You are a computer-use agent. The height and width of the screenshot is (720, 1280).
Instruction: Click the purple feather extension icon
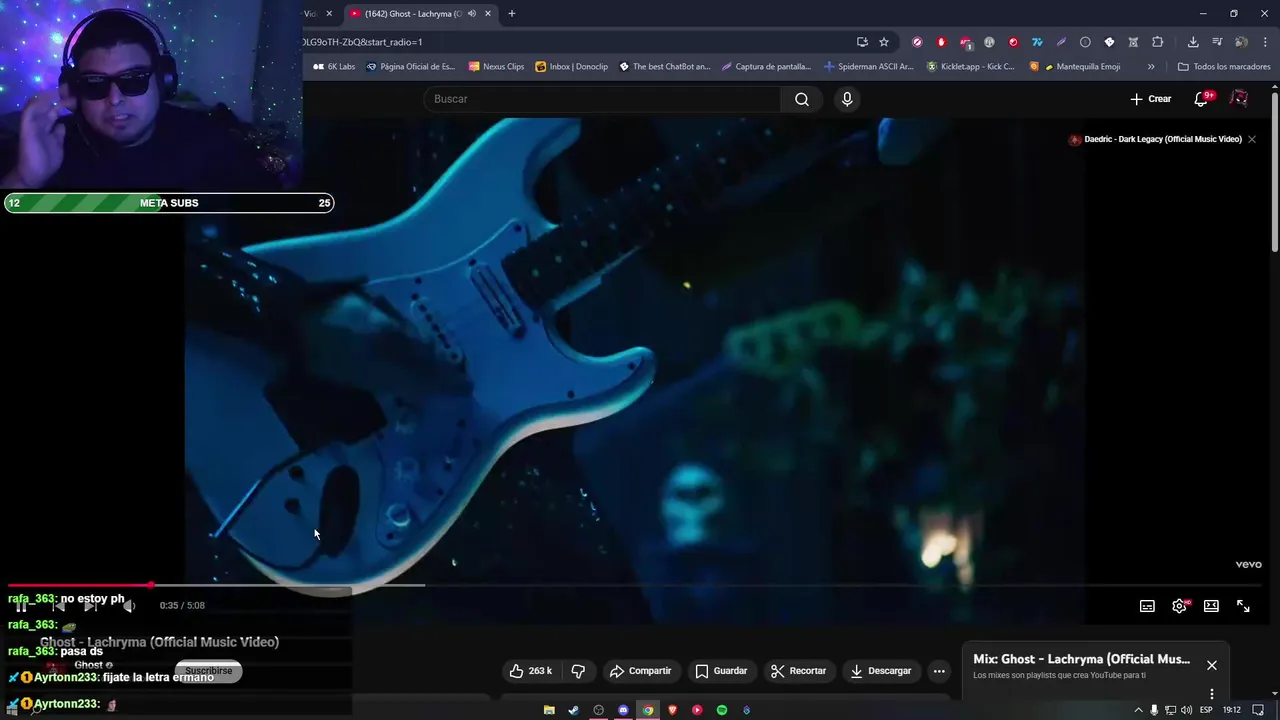coord(1061,42)
